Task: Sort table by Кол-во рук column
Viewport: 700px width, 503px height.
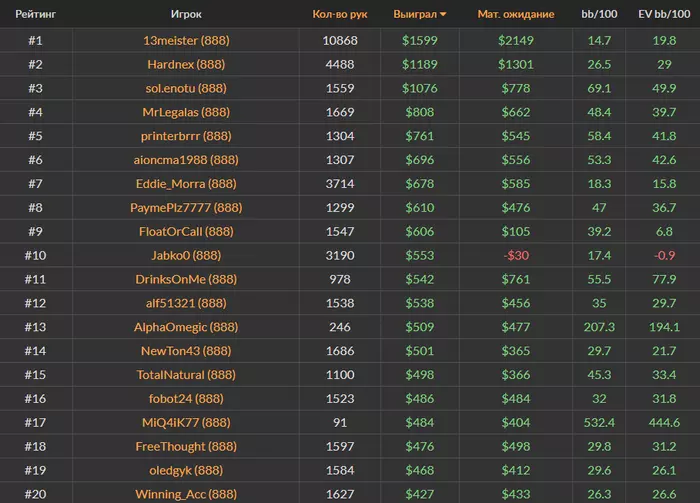Action: tap(340, 15)
